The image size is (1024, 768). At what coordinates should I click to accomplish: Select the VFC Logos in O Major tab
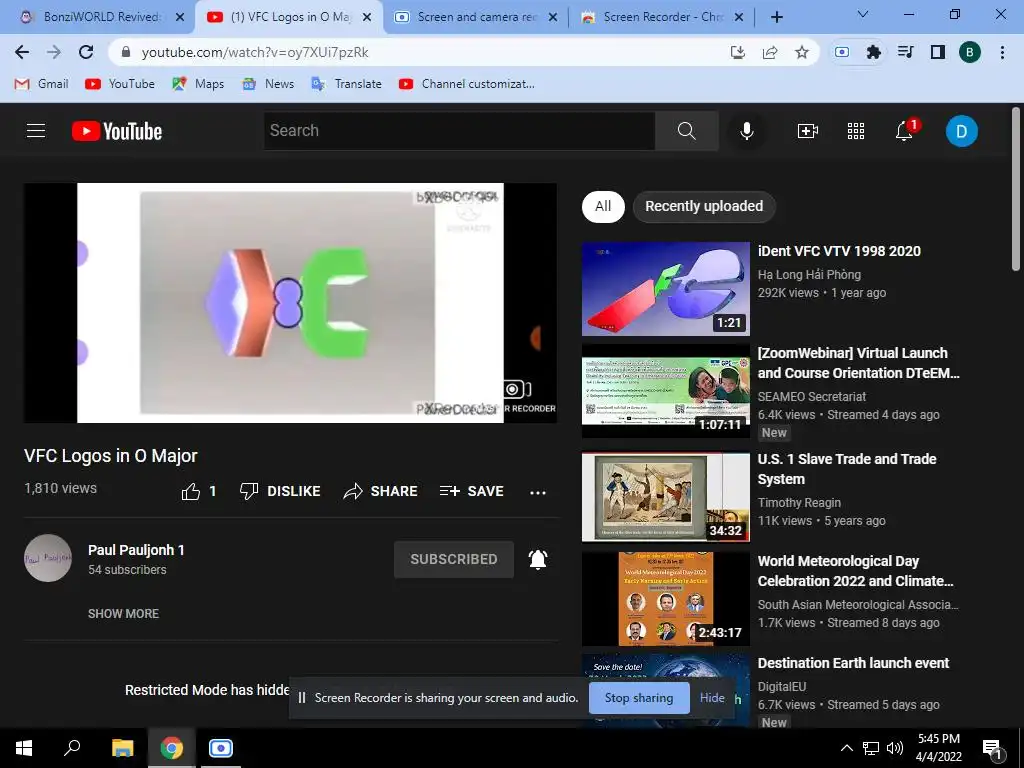point(289,17)
